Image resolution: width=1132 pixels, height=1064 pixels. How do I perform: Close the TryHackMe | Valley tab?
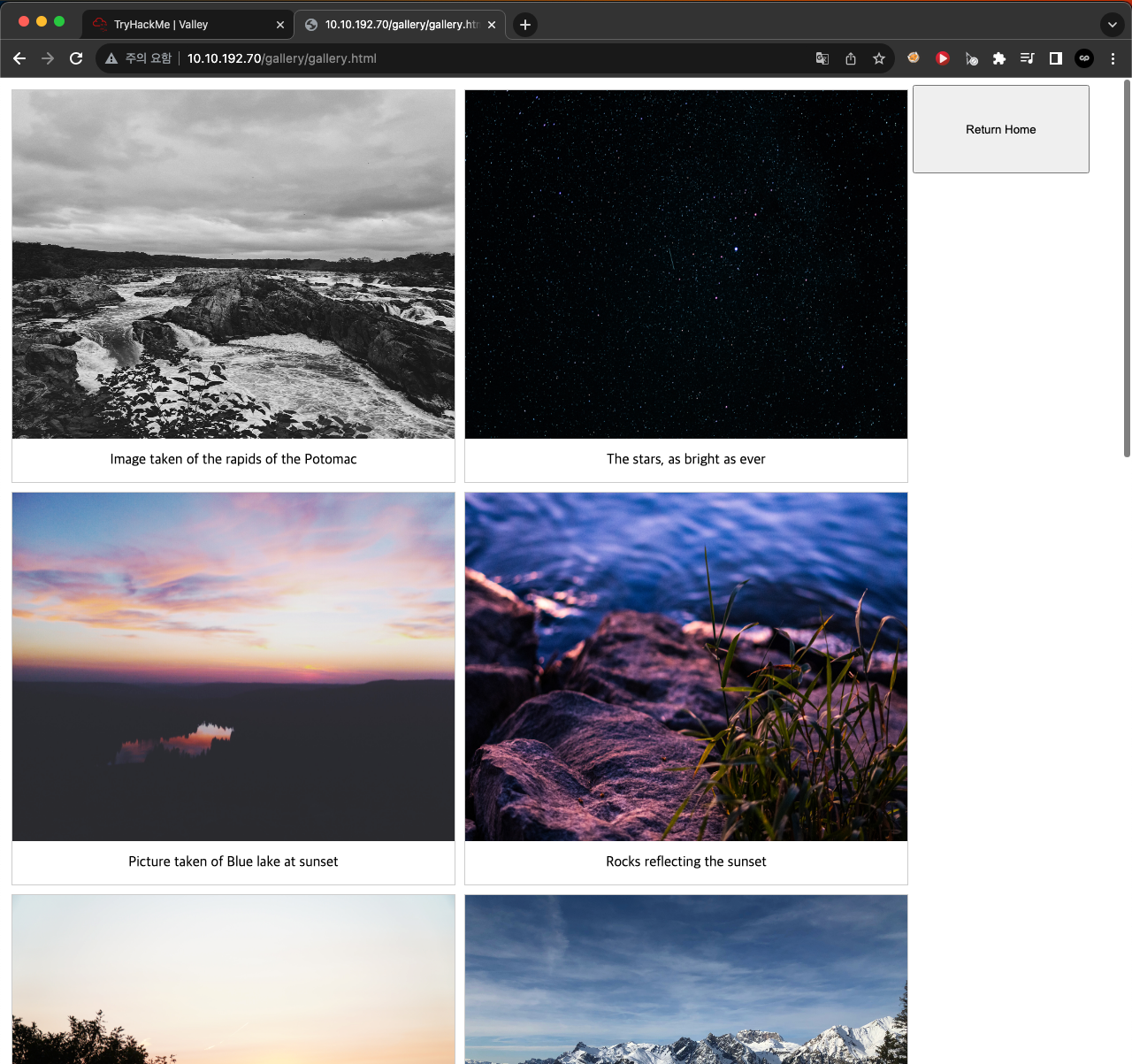click(x=280, y=25)
